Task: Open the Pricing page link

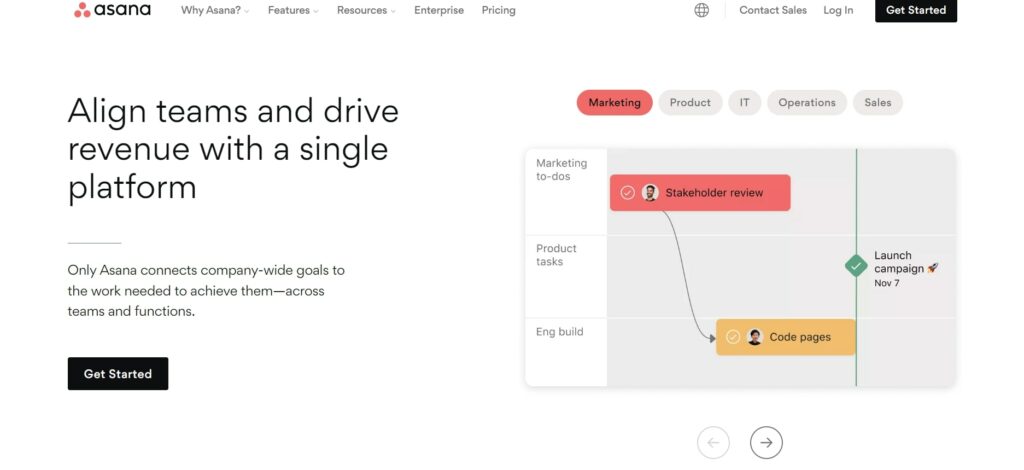Action: click(x=498, y=10)
